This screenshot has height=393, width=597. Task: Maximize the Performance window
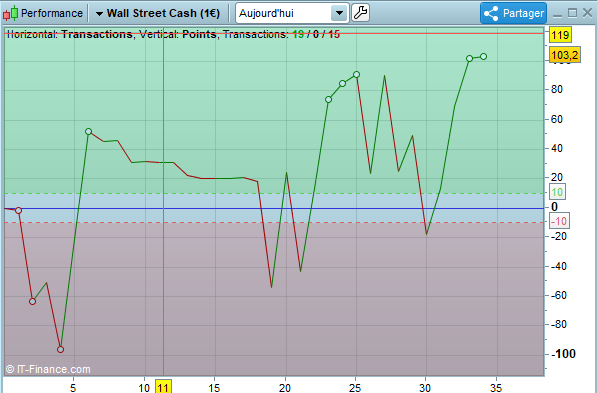[572, 13]
